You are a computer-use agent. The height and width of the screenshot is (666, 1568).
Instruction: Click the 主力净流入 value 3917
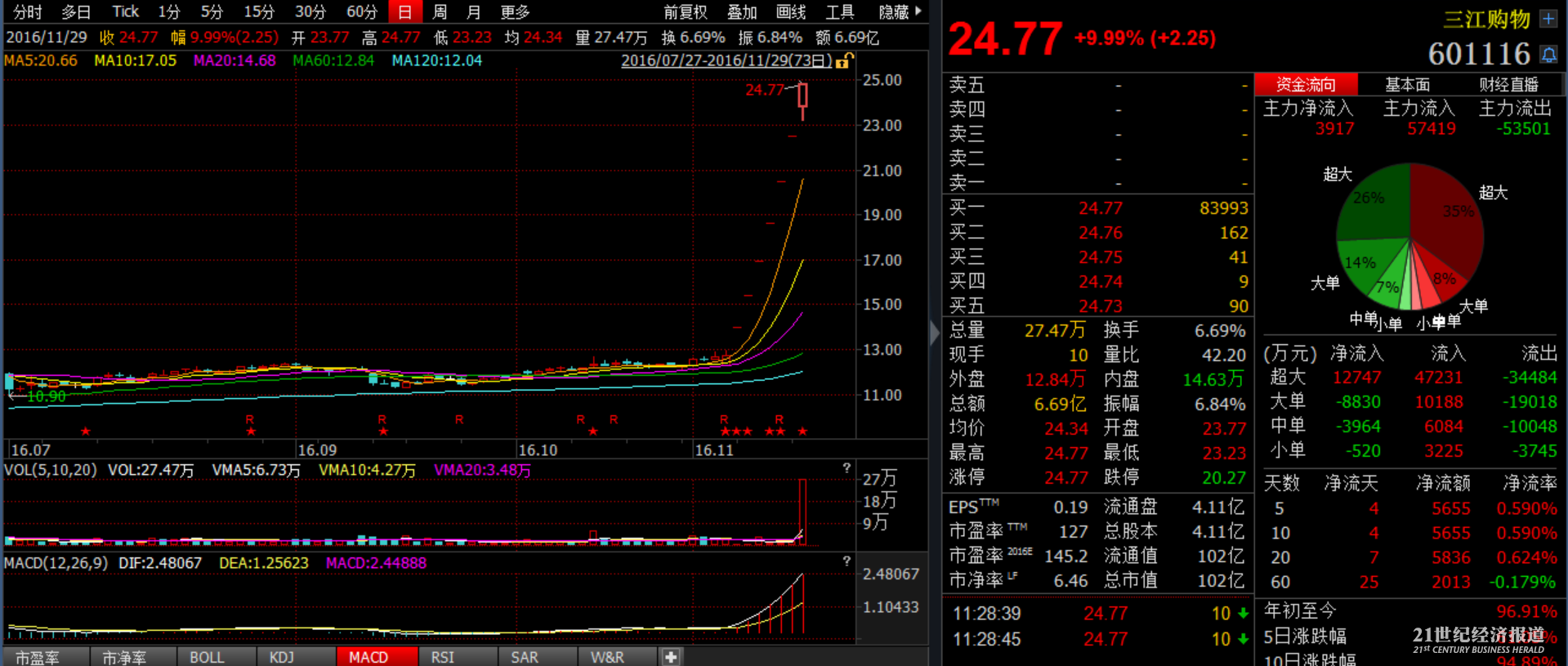pos(1334,129)
